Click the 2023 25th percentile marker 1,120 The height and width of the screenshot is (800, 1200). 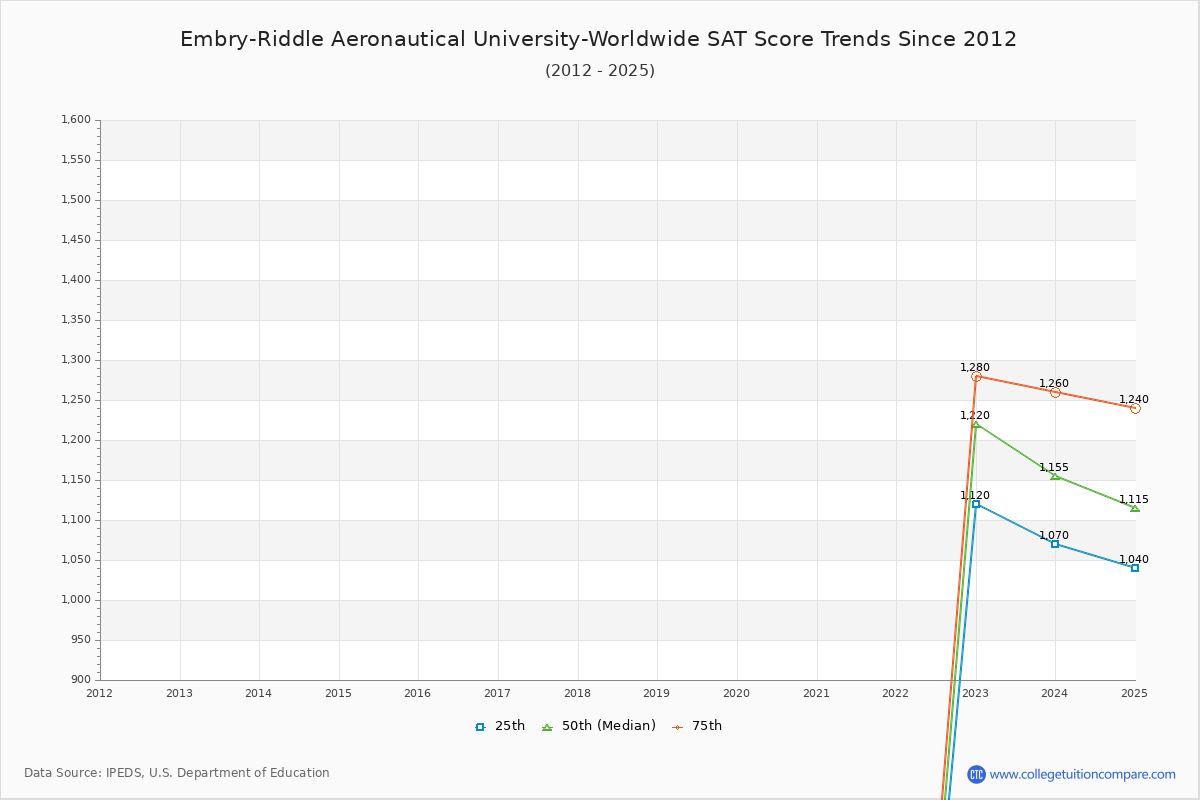976,504
